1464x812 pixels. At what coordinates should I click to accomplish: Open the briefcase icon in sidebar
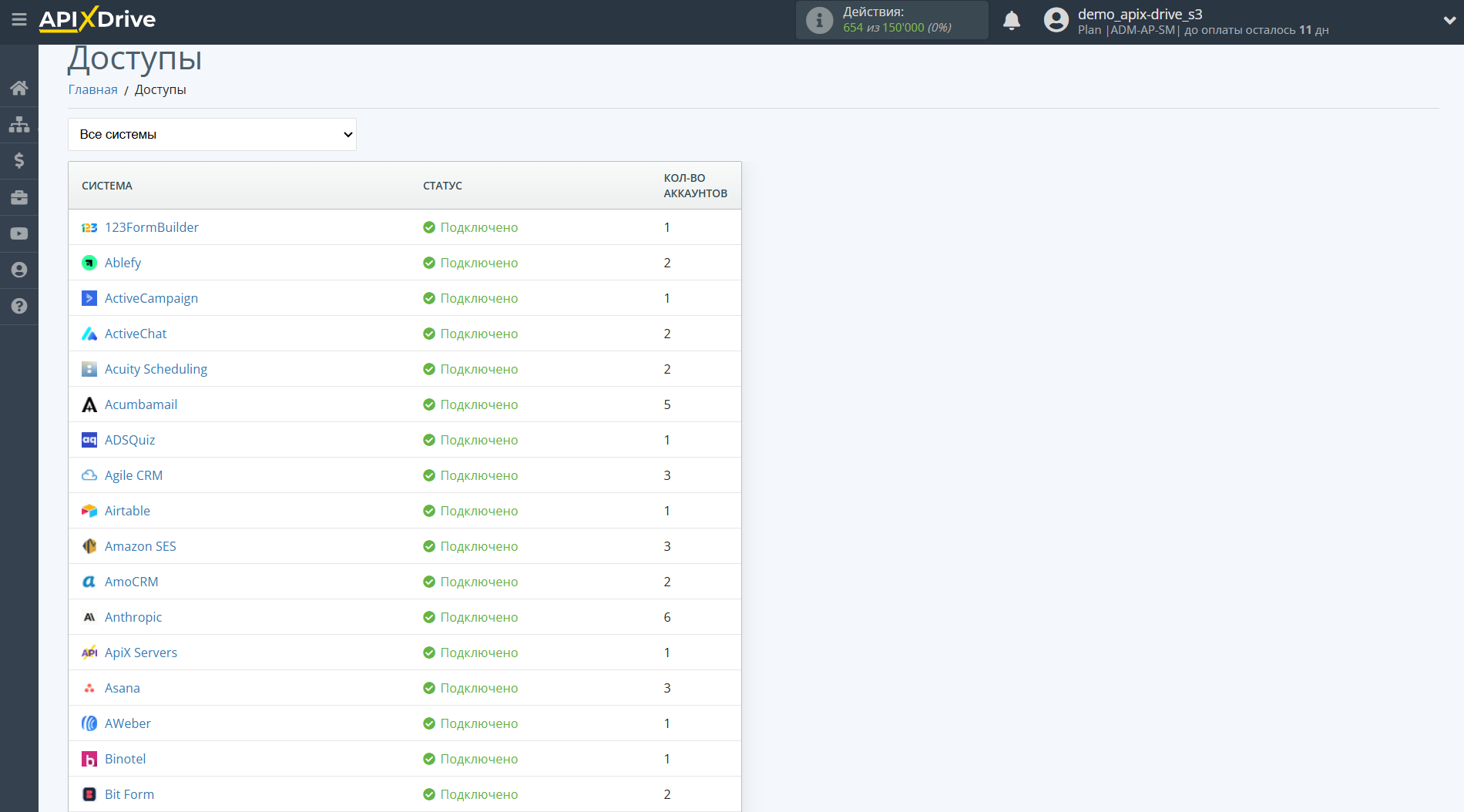pos(19,197)
